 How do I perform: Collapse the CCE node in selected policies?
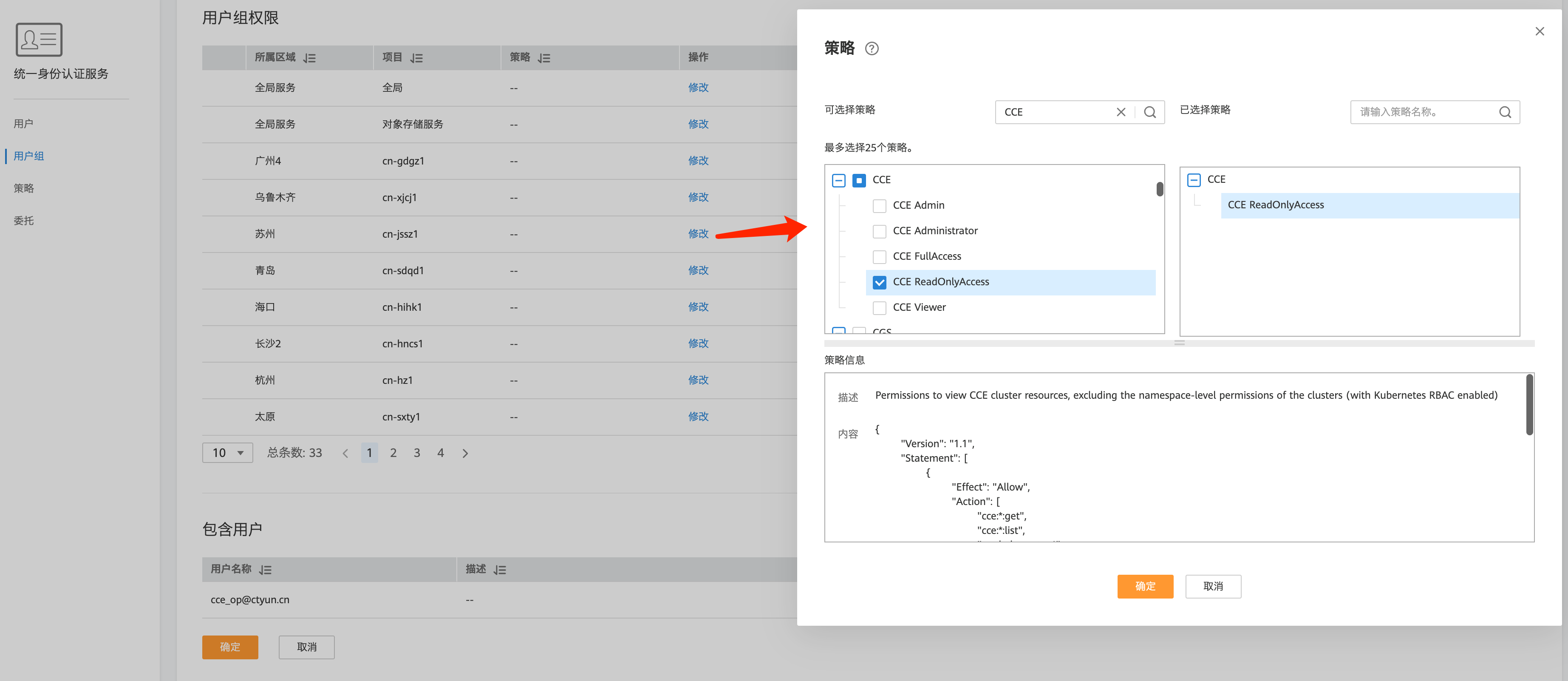(x=1193, y=180)
